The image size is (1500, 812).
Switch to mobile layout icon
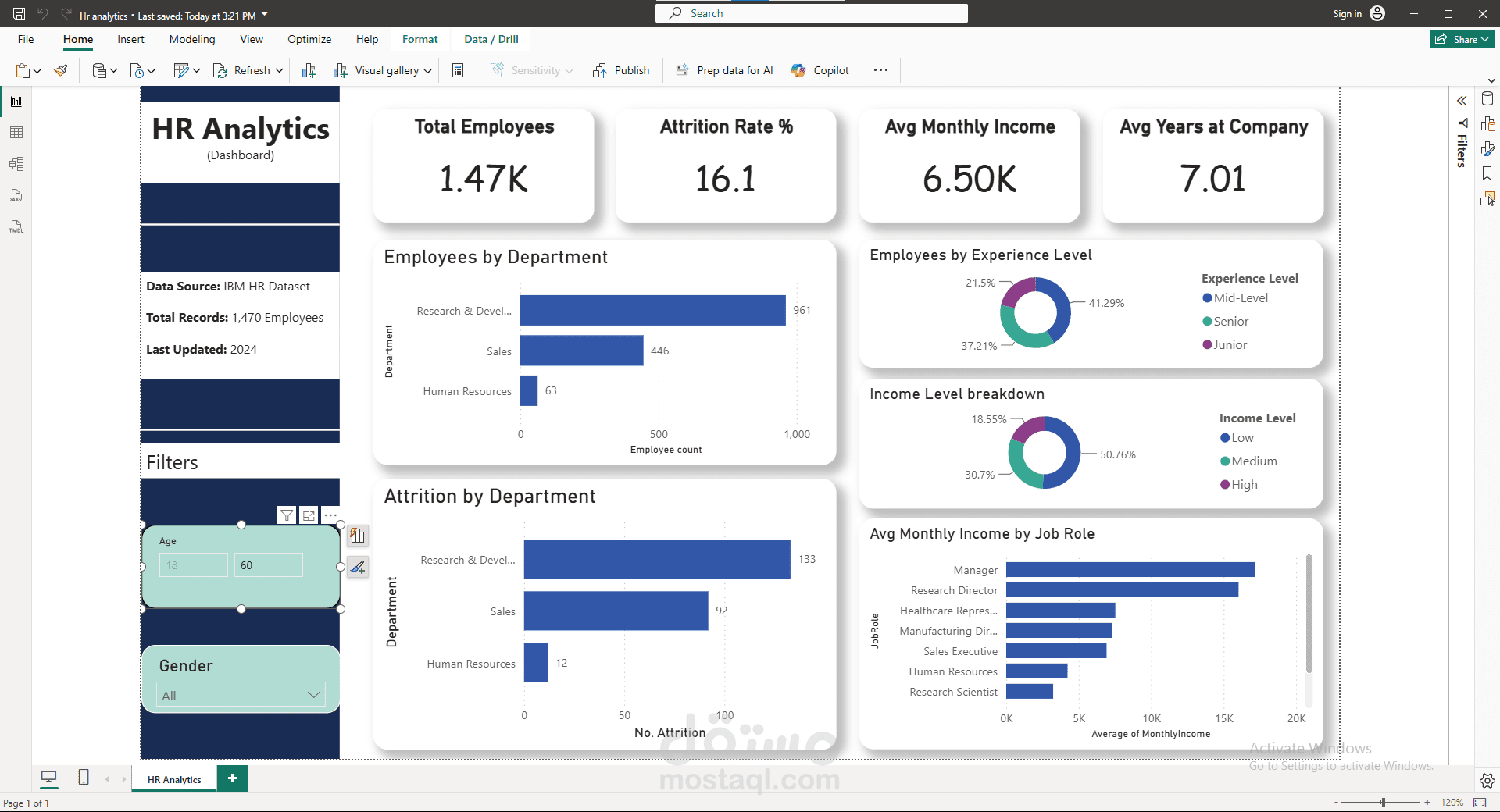(84, 777)
